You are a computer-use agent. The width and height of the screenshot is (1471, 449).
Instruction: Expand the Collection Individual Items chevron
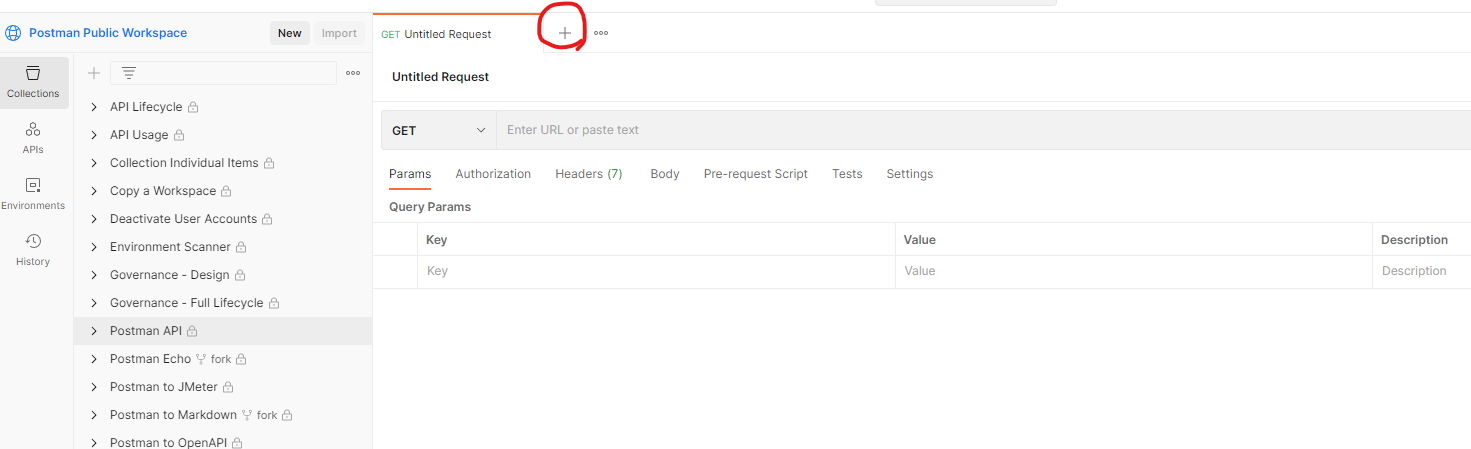94,163
